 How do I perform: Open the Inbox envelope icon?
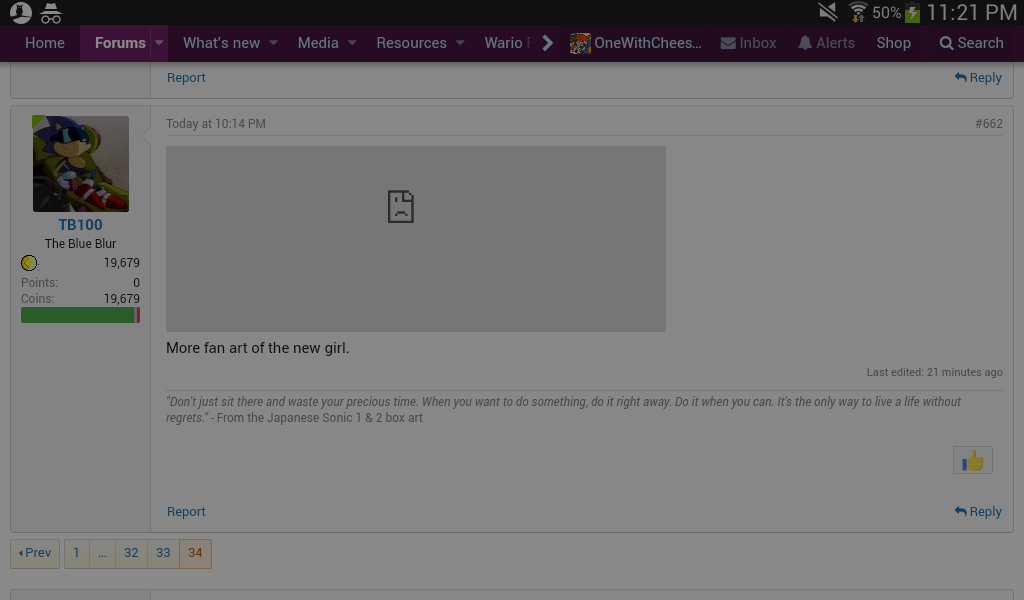(729, 43)
